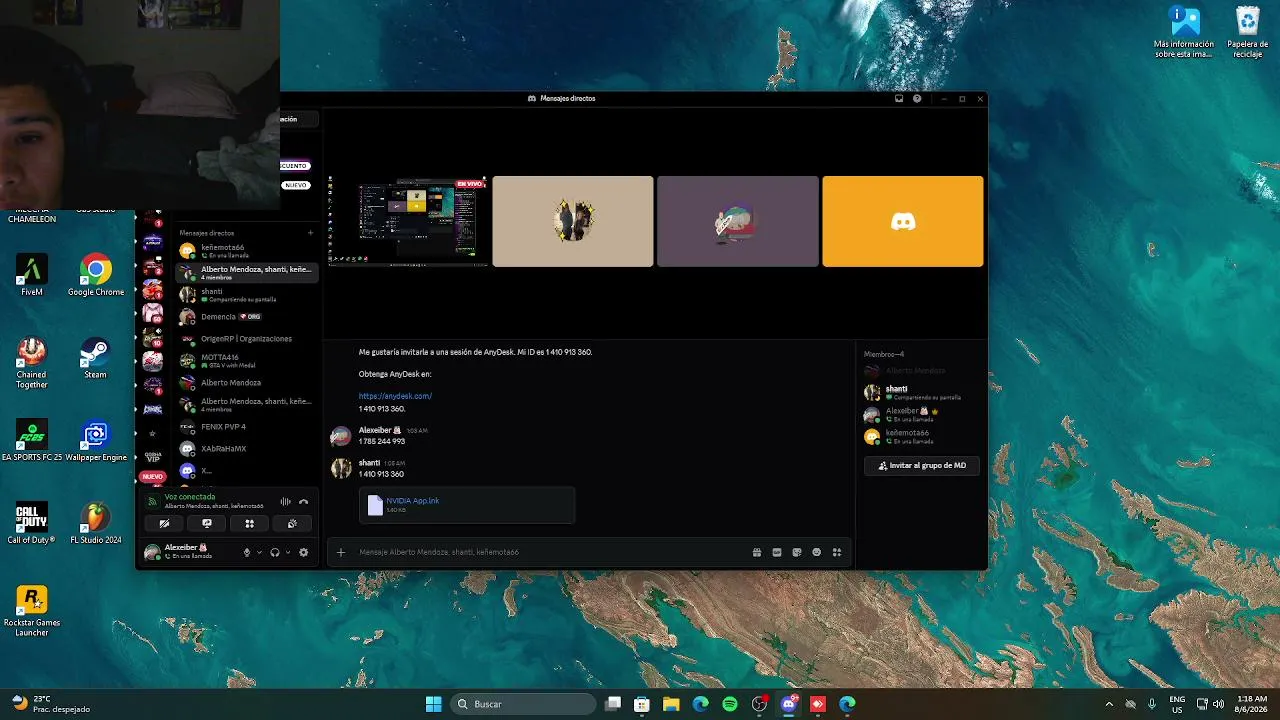Open File Explorer from the taskbar
Screen dimensions: 1280x720
click(x=671, y=704)
